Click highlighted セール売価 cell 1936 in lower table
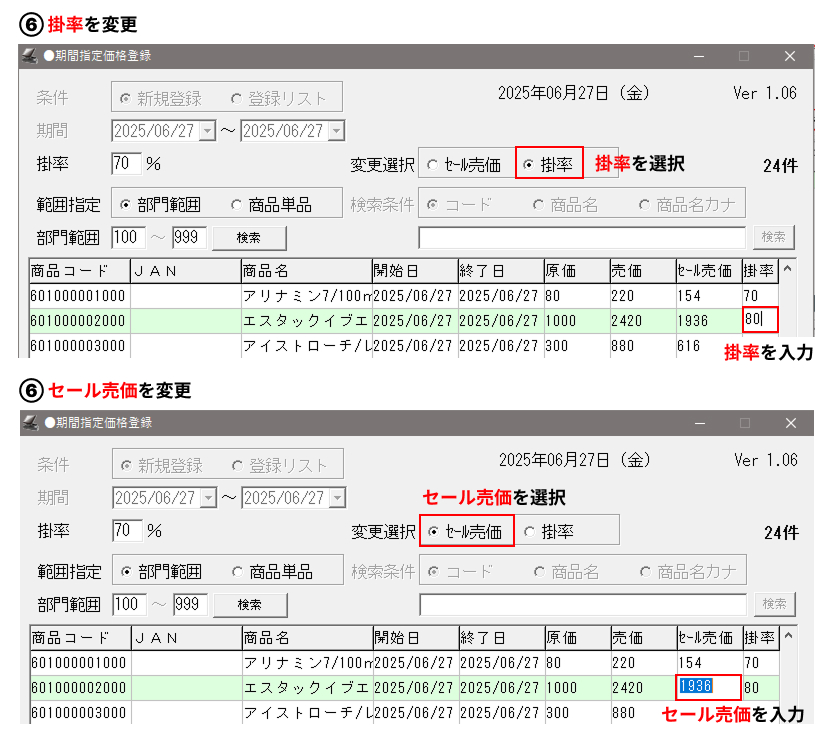The height and width of the screenshot is (734, 828). (707, 688)
